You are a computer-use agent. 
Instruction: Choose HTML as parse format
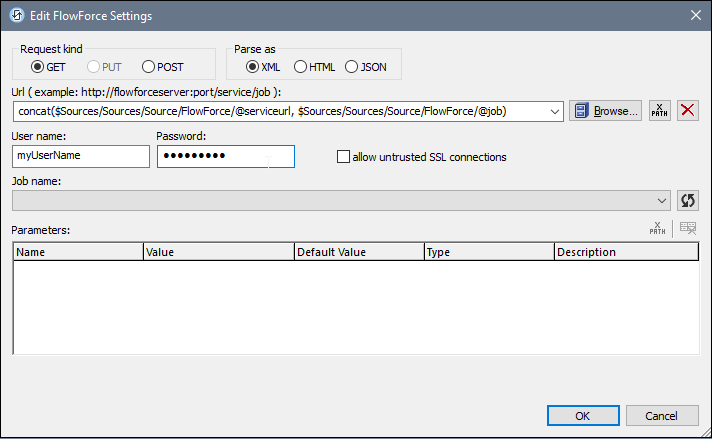tap(300, 67)
